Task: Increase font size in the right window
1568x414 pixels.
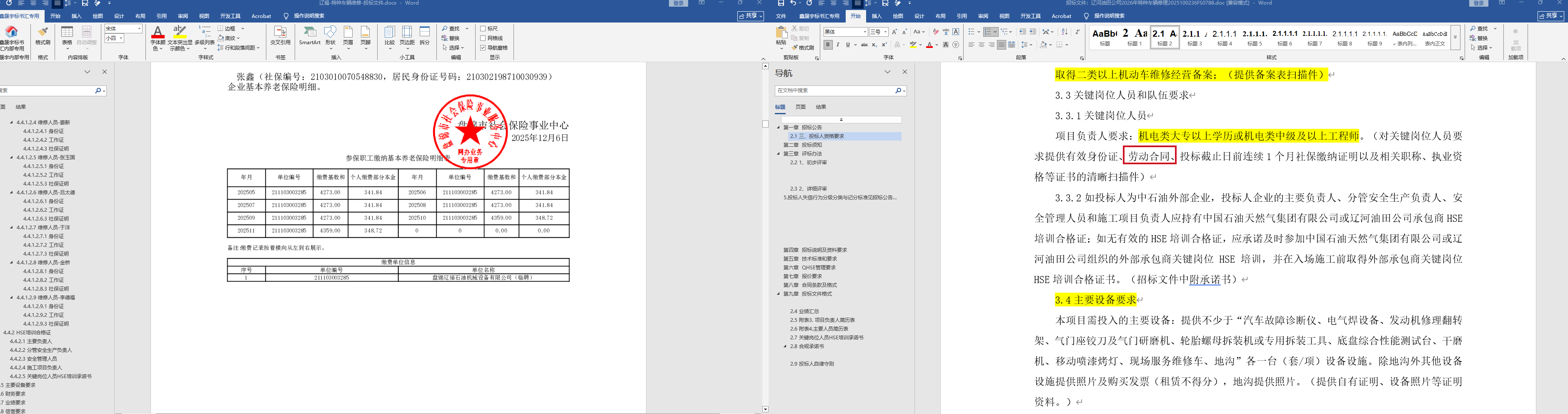Action: (894, 32)
